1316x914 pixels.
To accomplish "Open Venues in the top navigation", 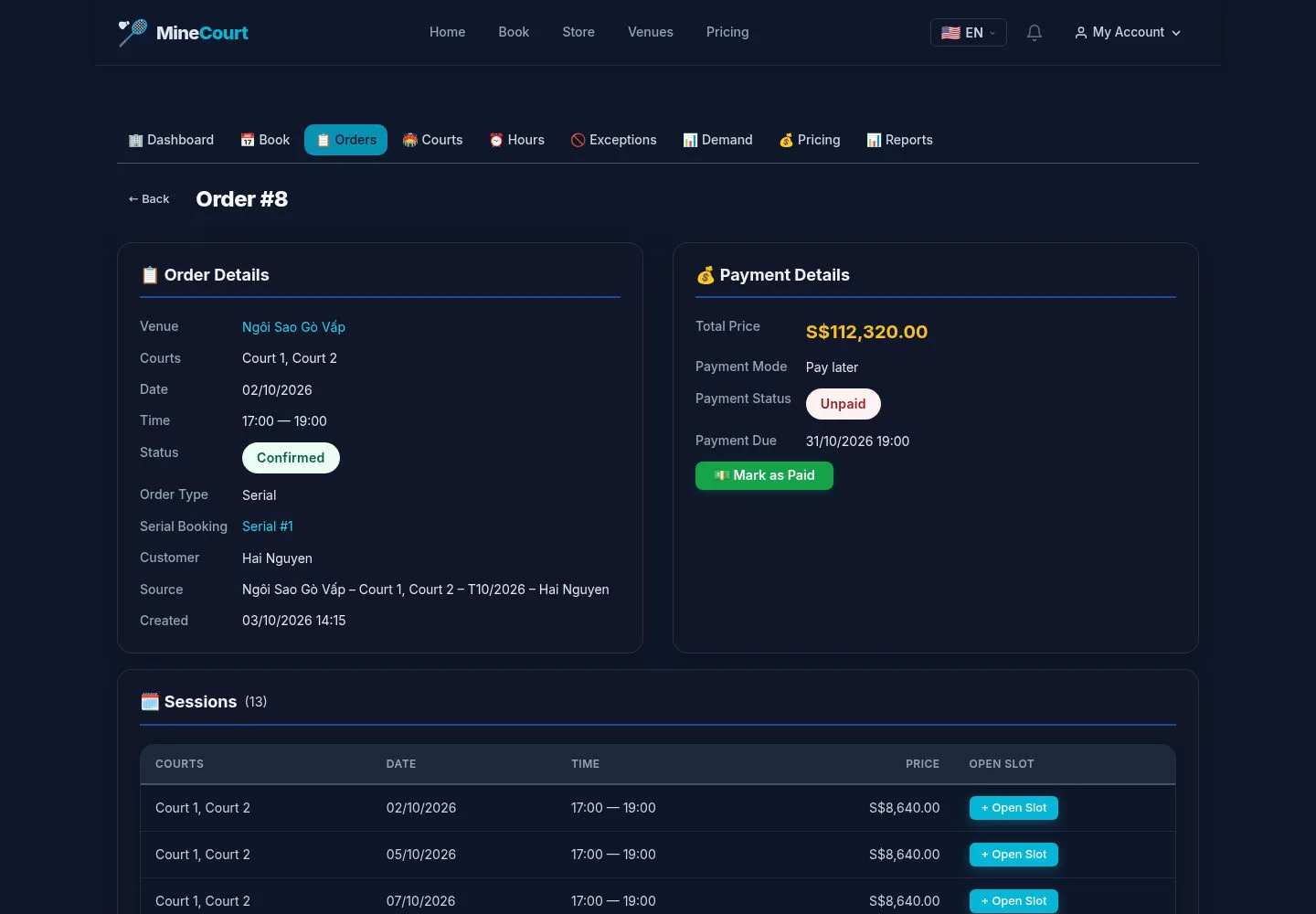I will coord(651,32).
